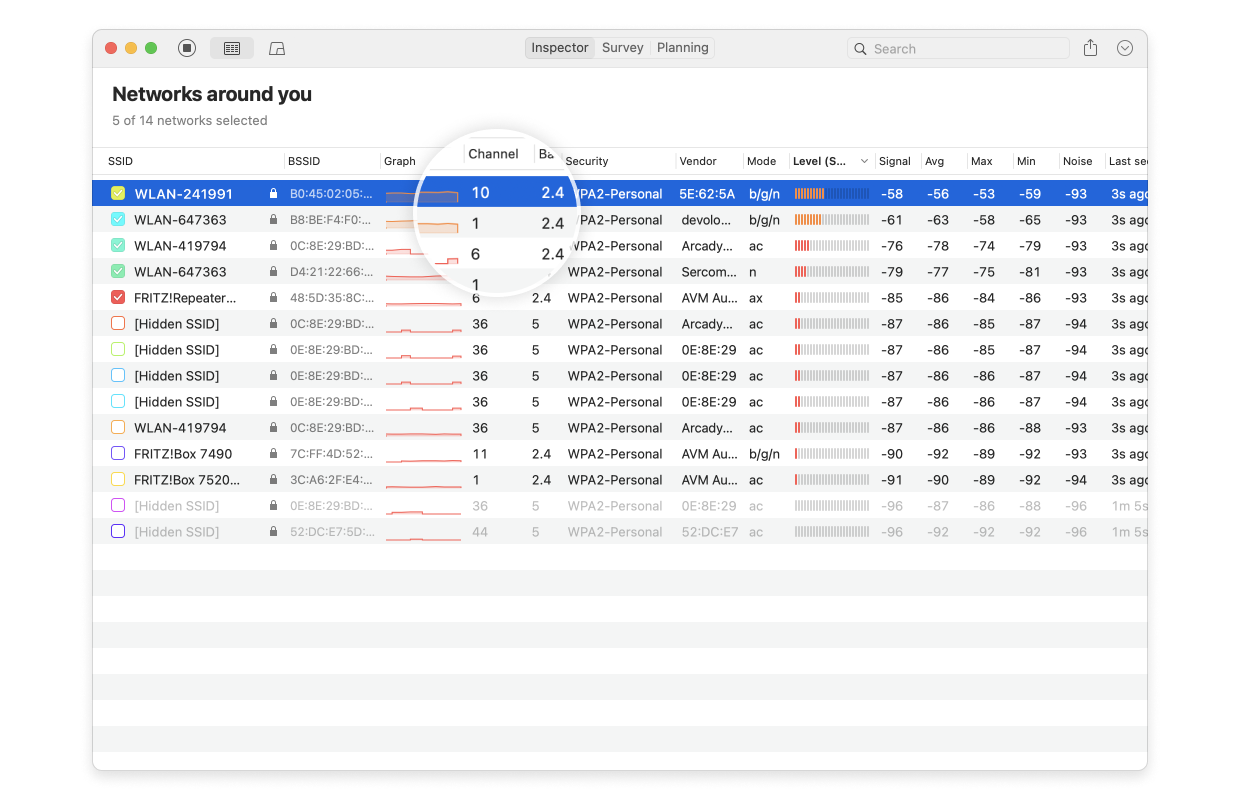This screenshot has height=800, width=1240.
Task: Open the filters panel icon beside table view
Action: tap(276, 47)
